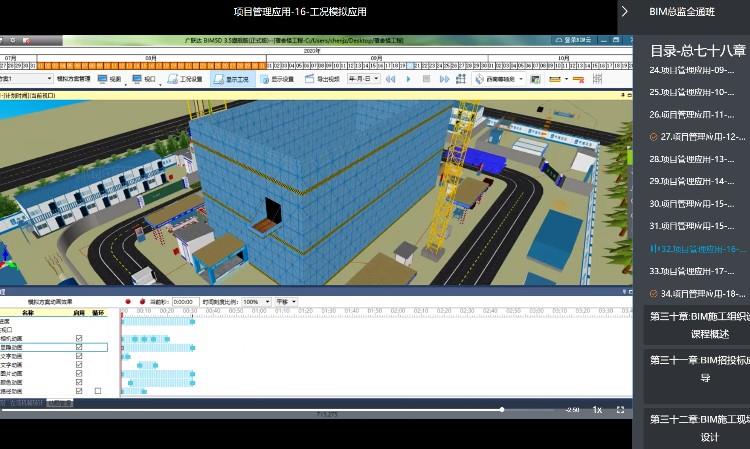
Task: Click the red record dot in animation panel
Action: click(127, 301)
